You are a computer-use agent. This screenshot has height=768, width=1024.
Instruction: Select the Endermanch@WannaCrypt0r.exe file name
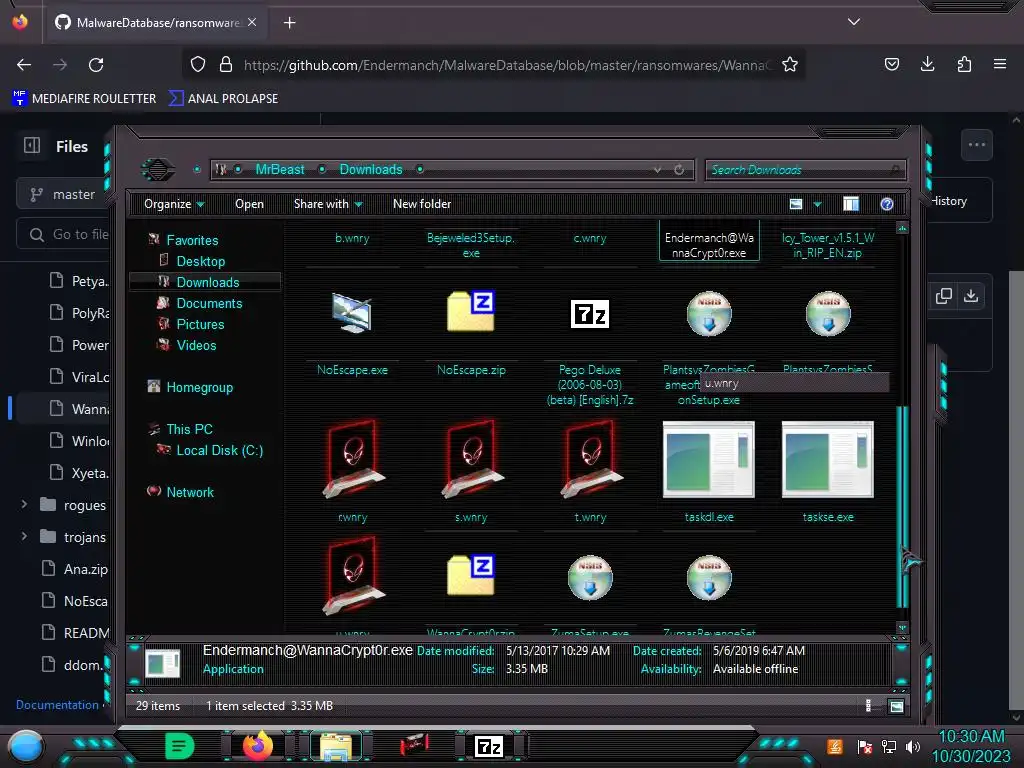point(709,246)
